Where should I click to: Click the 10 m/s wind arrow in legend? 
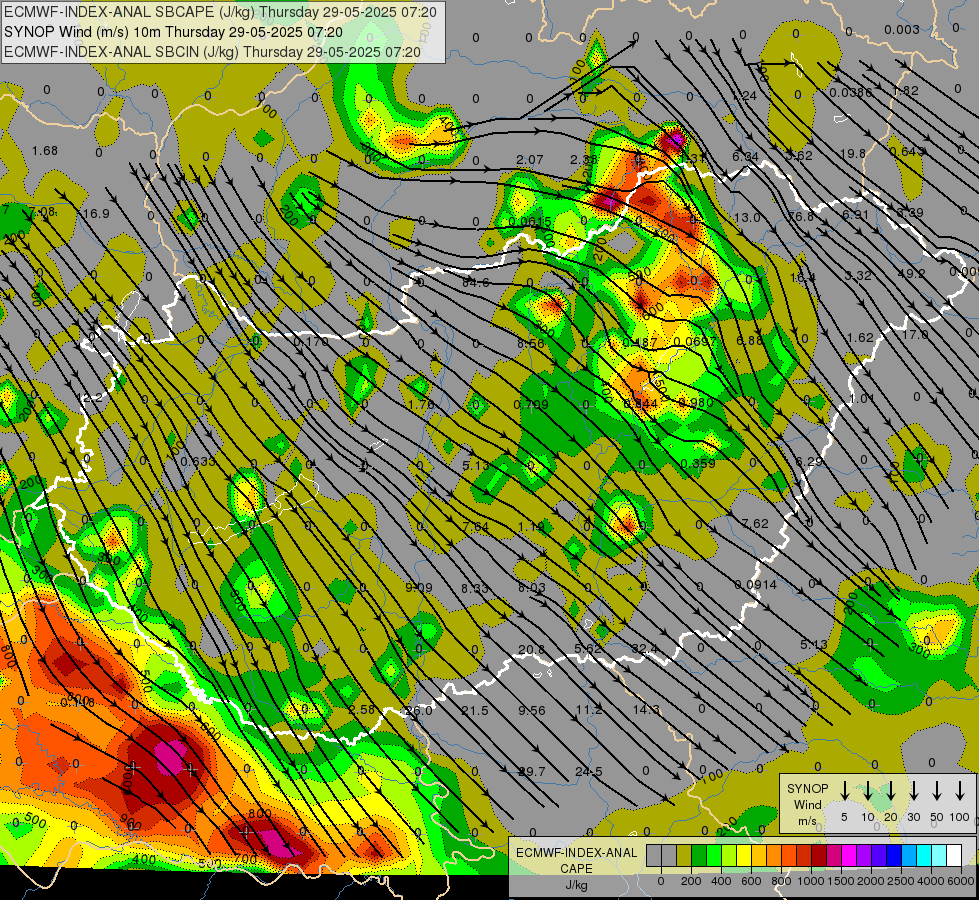coord(867,790)
